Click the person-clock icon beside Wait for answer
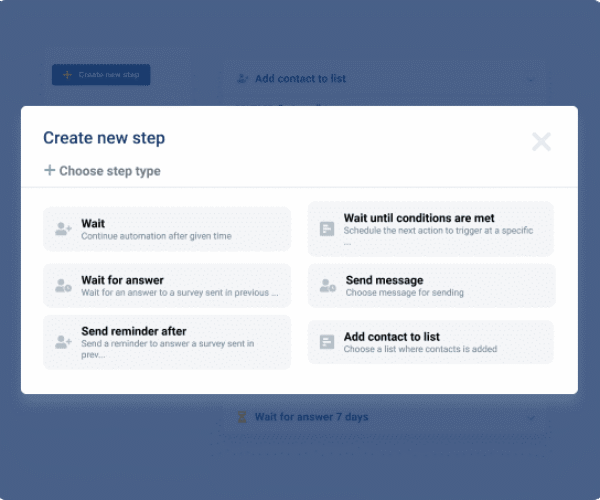 tap(63, 285)
